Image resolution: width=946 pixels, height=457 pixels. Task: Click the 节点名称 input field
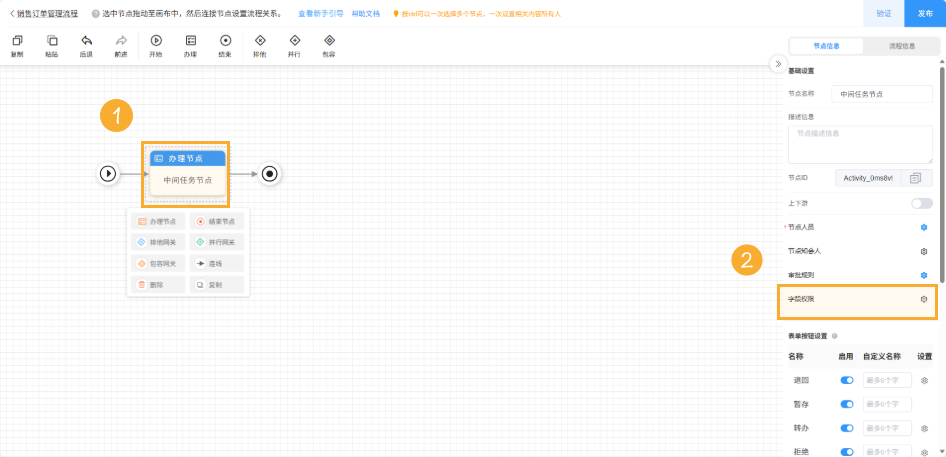point(882,94)
